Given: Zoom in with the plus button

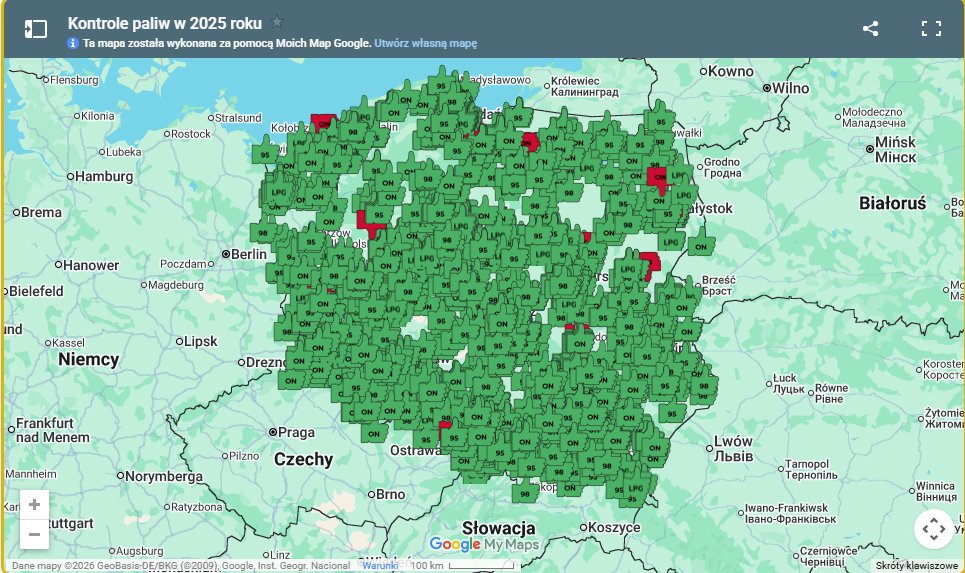Looking at the screenshot, I should point(34,504).
